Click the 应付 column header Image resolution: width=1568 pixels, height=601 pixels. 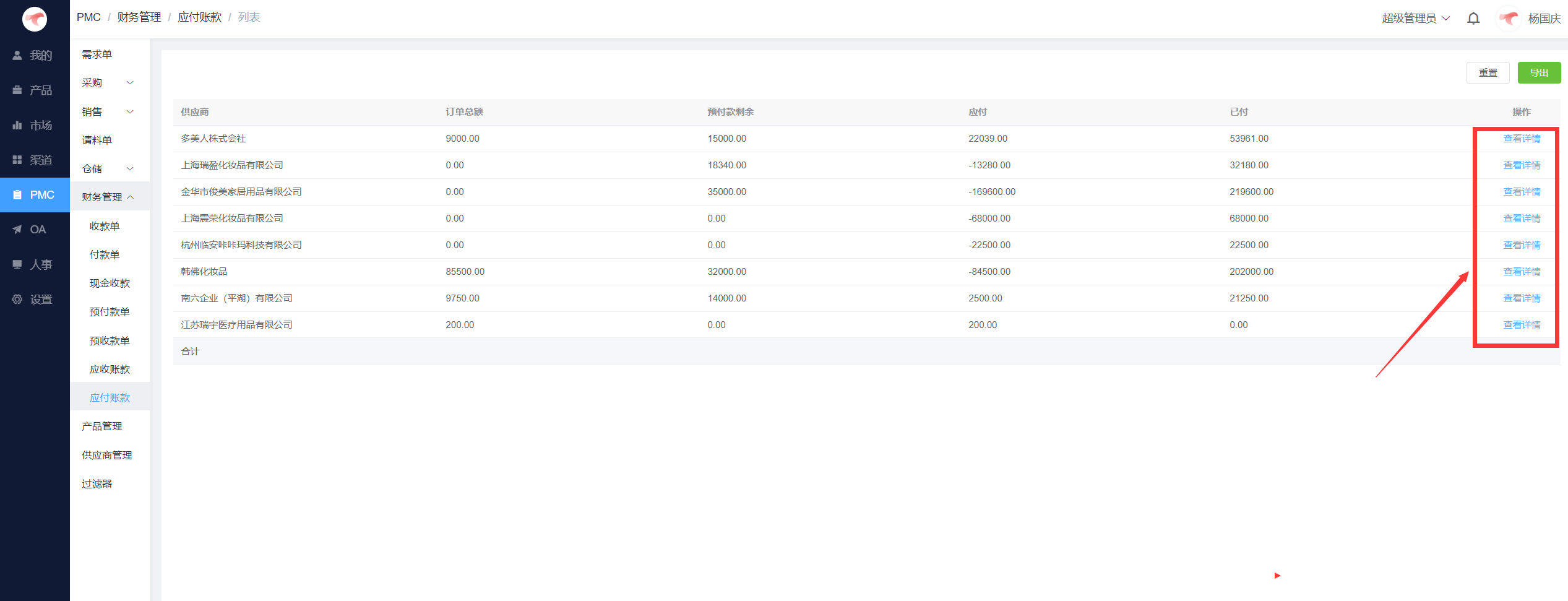pyautogui.click(x=978, y=112)
